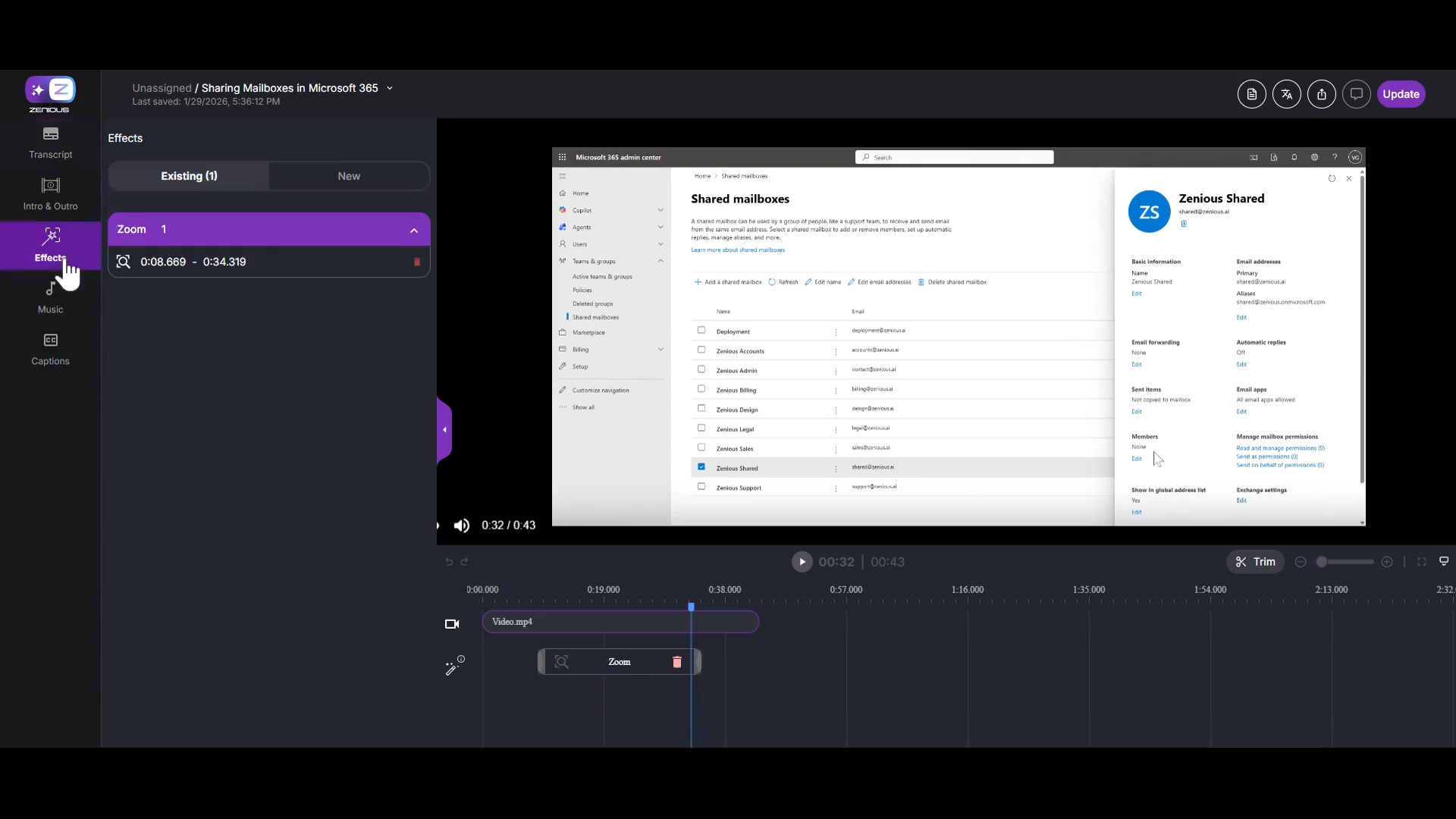Open the Music panel
This screenshot has width=1456, height=819.
pyautogui.click(x=50, y=297)
